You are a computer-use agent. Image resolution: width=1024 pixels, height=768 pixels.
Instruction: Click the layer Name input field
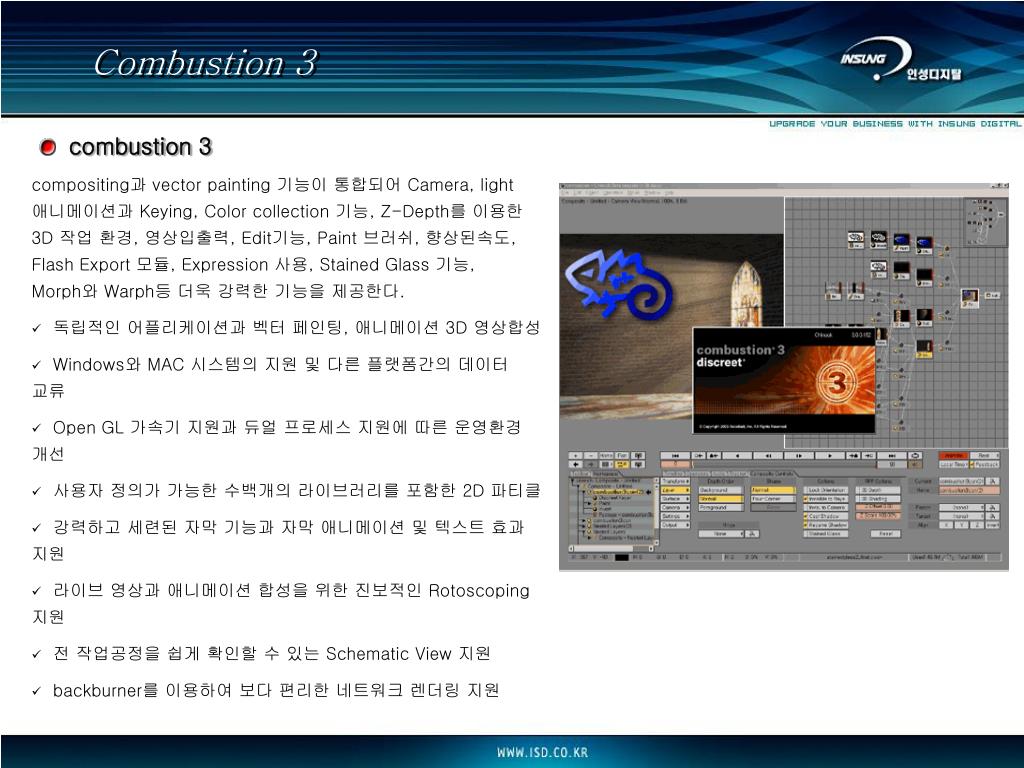pos(969,490)
